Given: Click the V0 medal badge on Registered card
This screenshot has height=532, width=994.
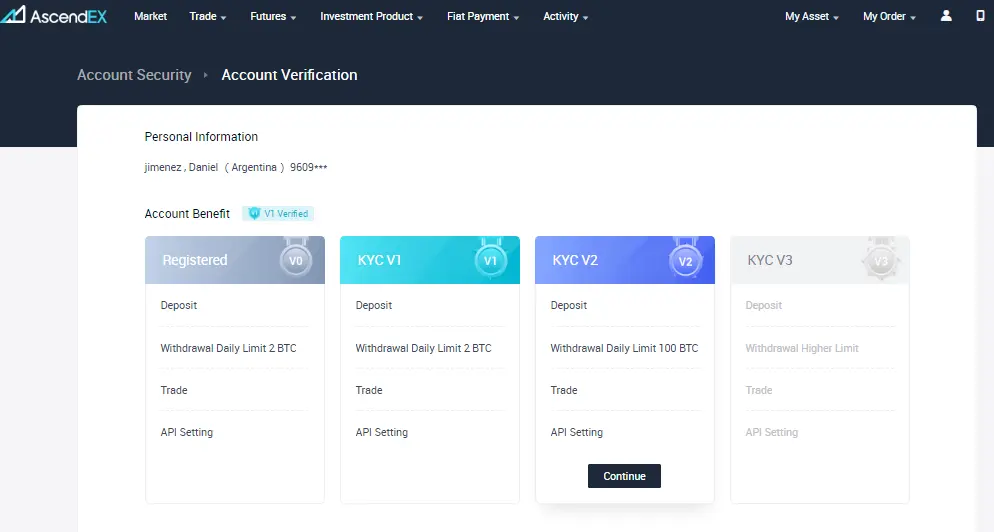Looking at the screenshot, I should (296, 259).
